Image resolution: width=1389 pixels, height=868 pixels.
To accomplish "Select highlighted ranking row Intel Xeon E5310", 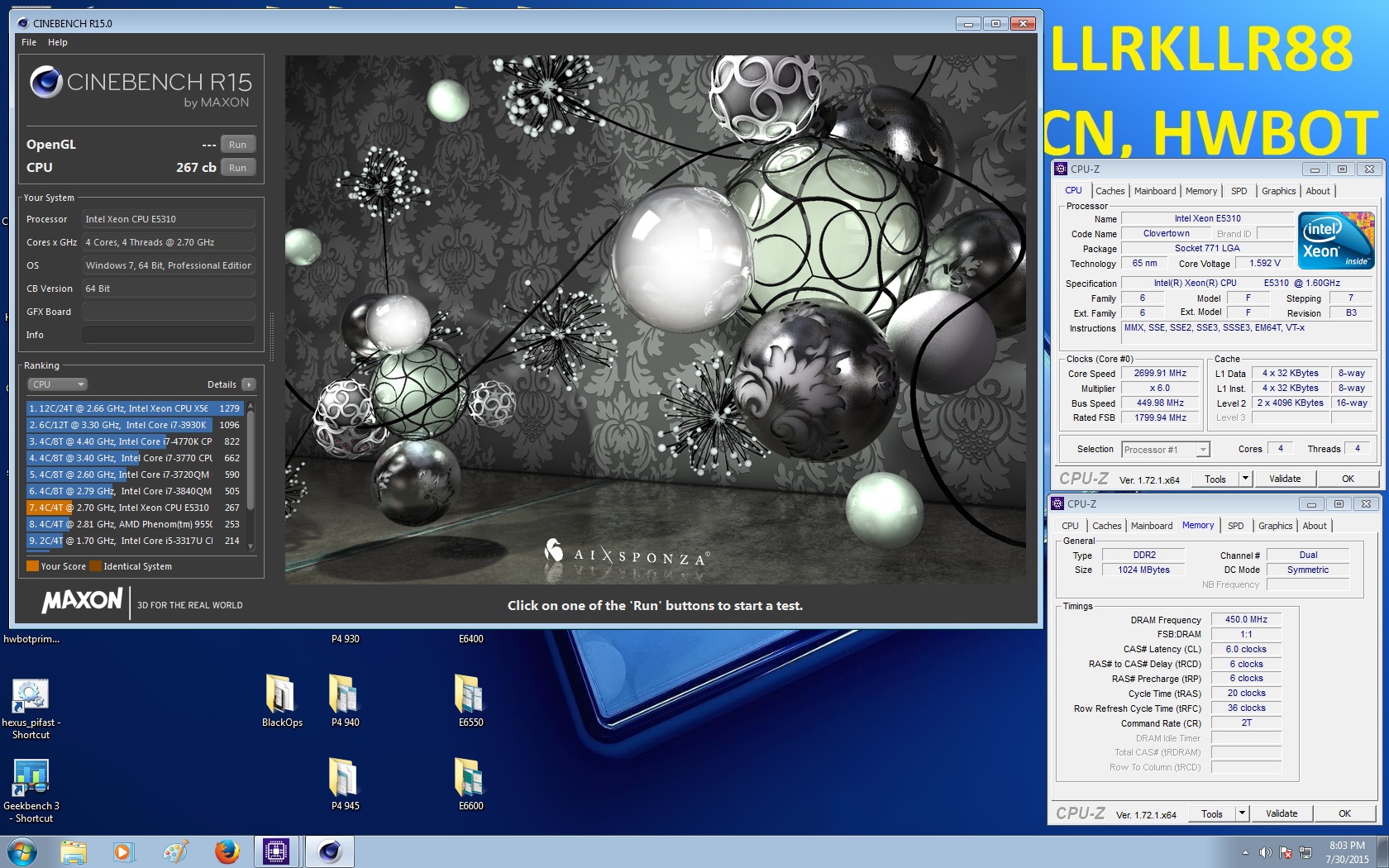I will [x=134, y=508].
